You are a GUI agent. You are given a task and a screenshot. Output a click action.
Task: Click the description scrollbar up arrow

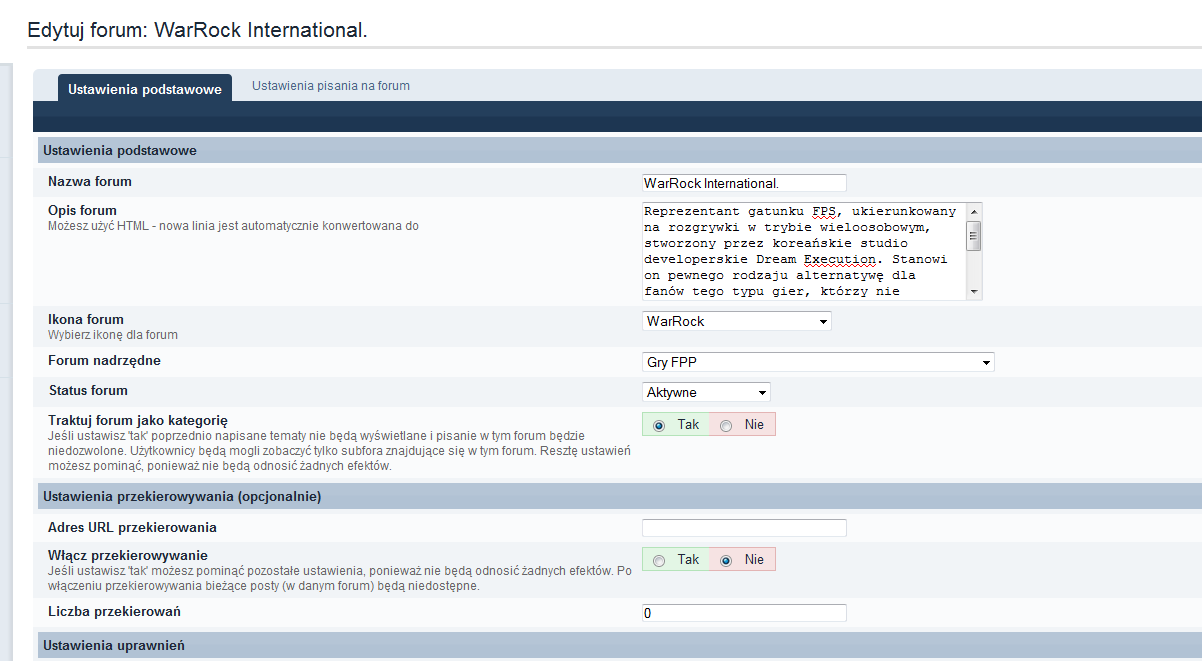pyautogui.click(x=974, y=211)
